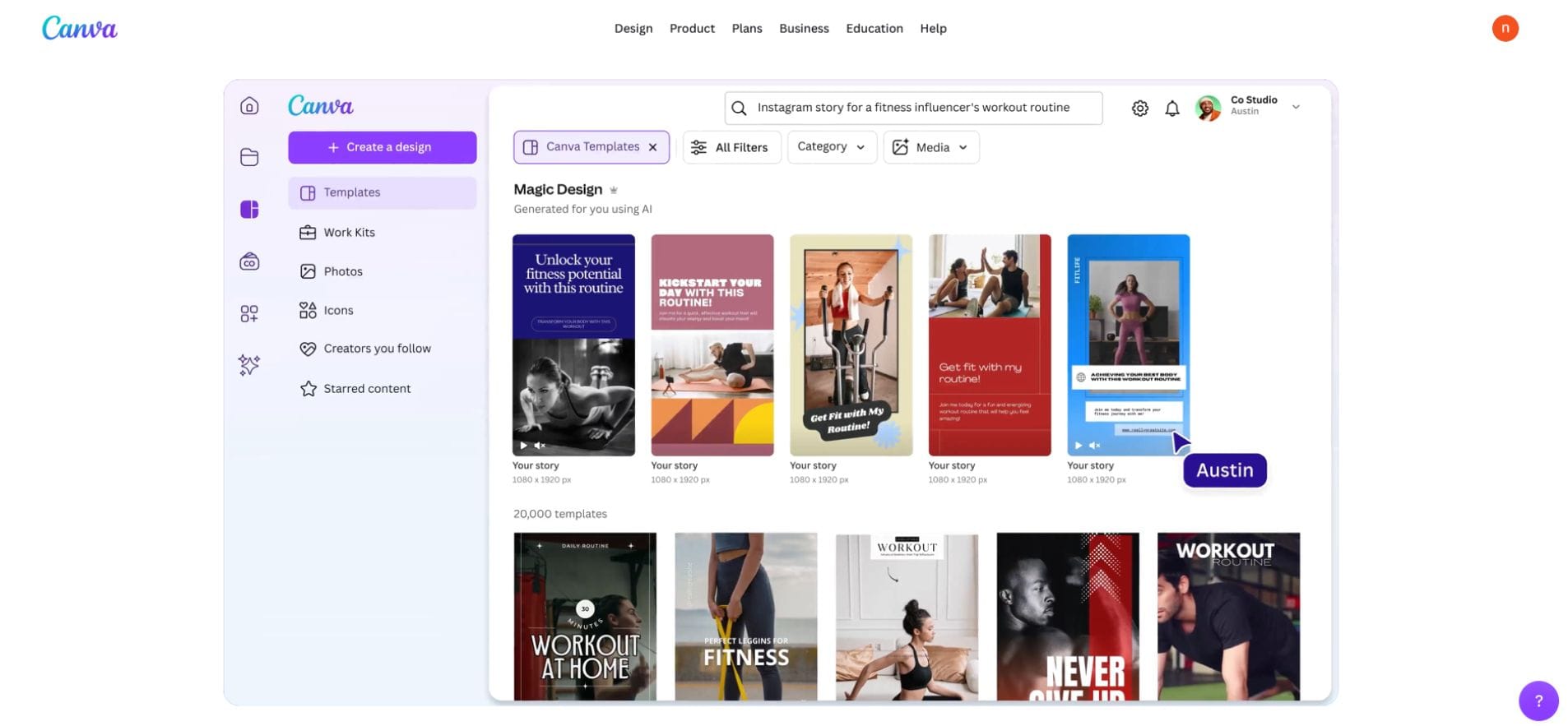This screenshot has height=726, width=1568.
Task: Open the Design menu in the header
Action: 633,28
